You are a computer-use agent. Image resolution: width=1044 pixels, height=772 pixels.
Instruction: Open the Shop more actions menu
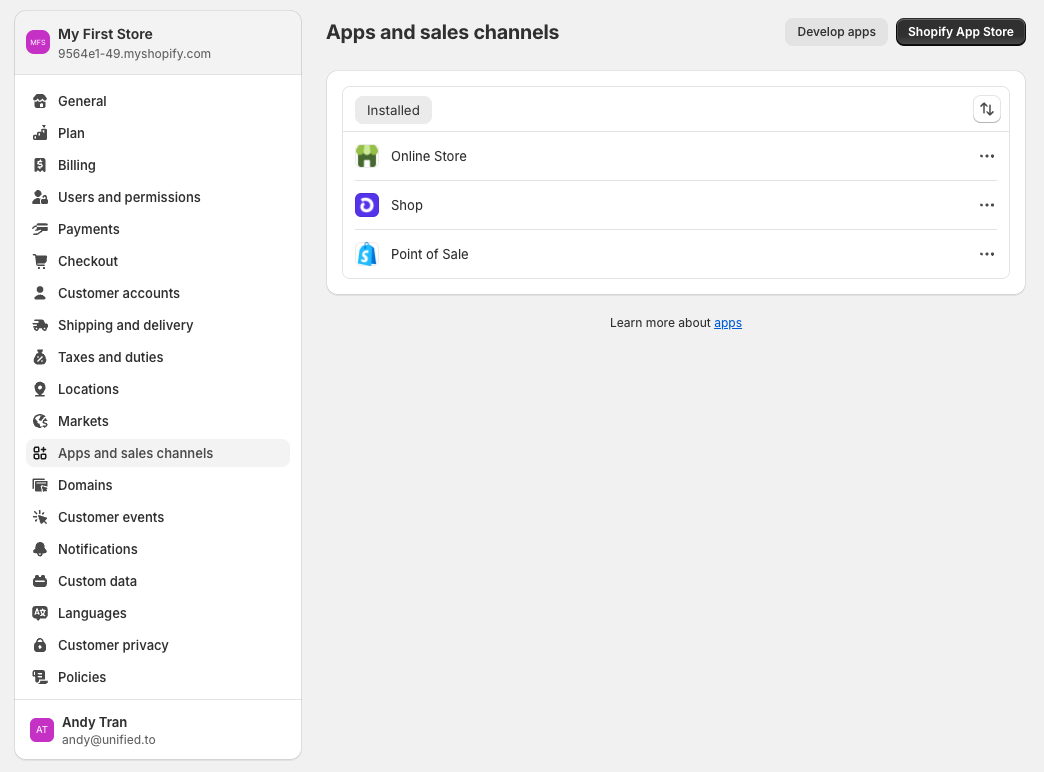(987, 205)
